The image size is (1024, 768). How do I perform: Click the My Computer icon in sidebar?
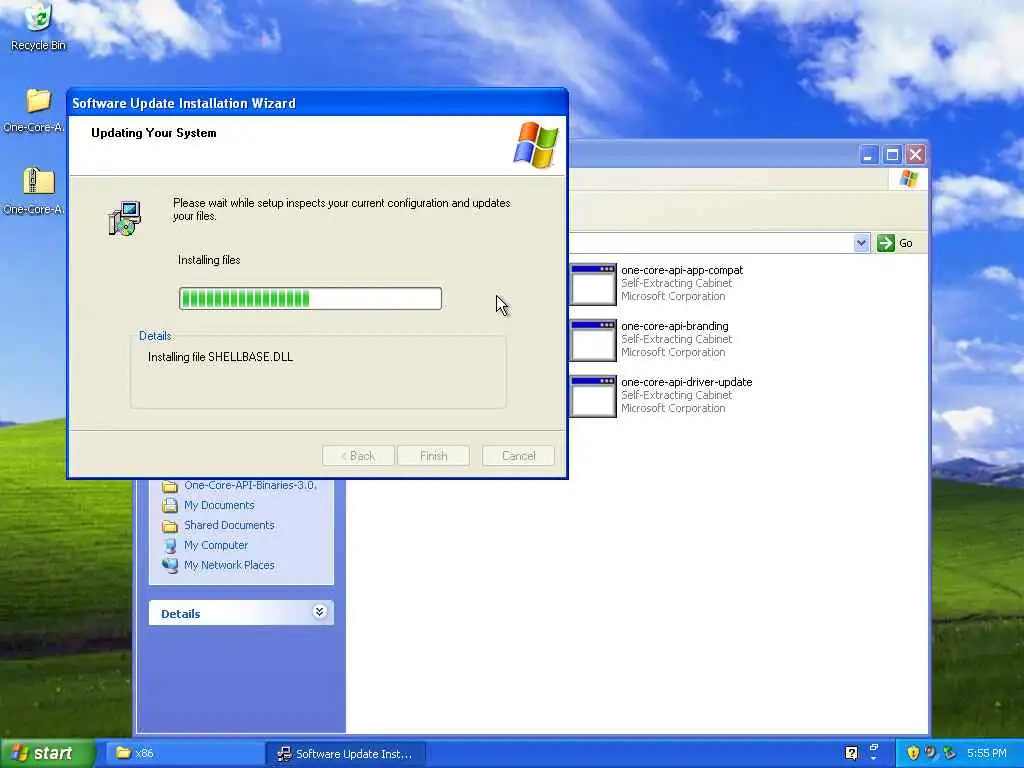click(x=170, y=545)
